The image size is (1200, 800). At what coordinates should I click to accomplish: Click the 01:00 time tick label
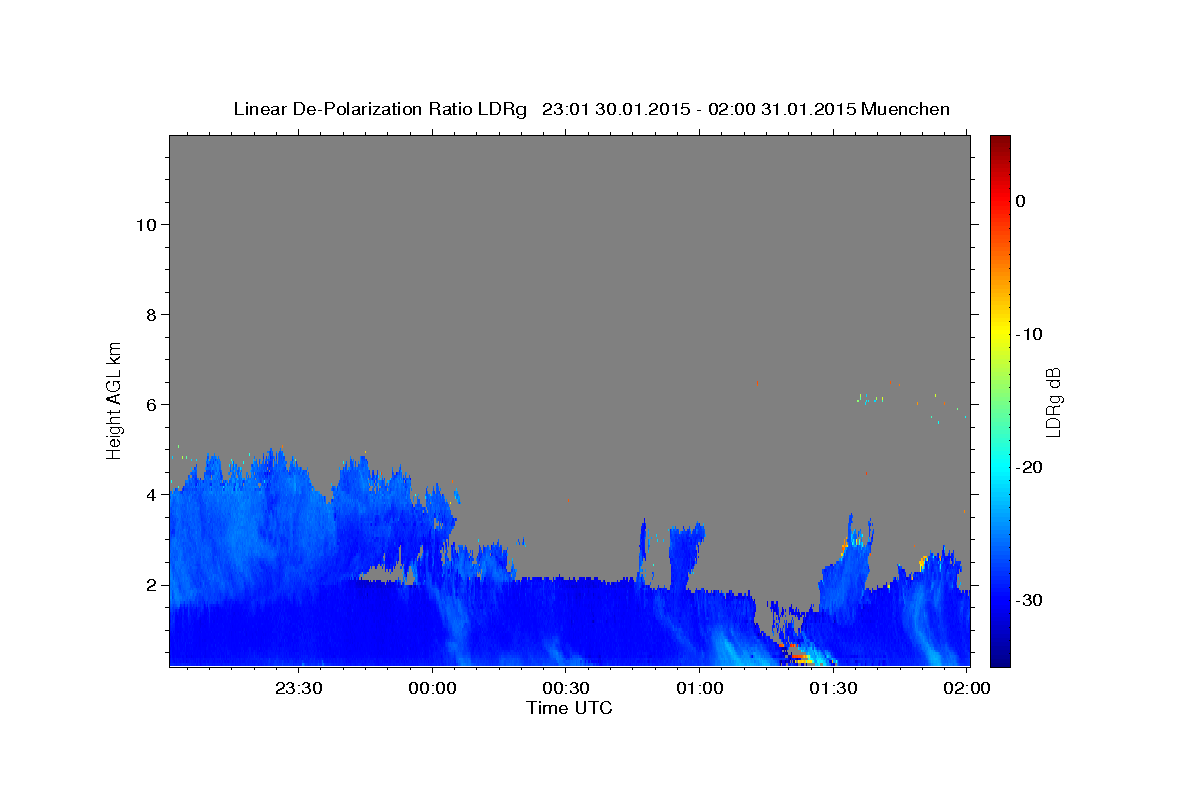(700, 688)
